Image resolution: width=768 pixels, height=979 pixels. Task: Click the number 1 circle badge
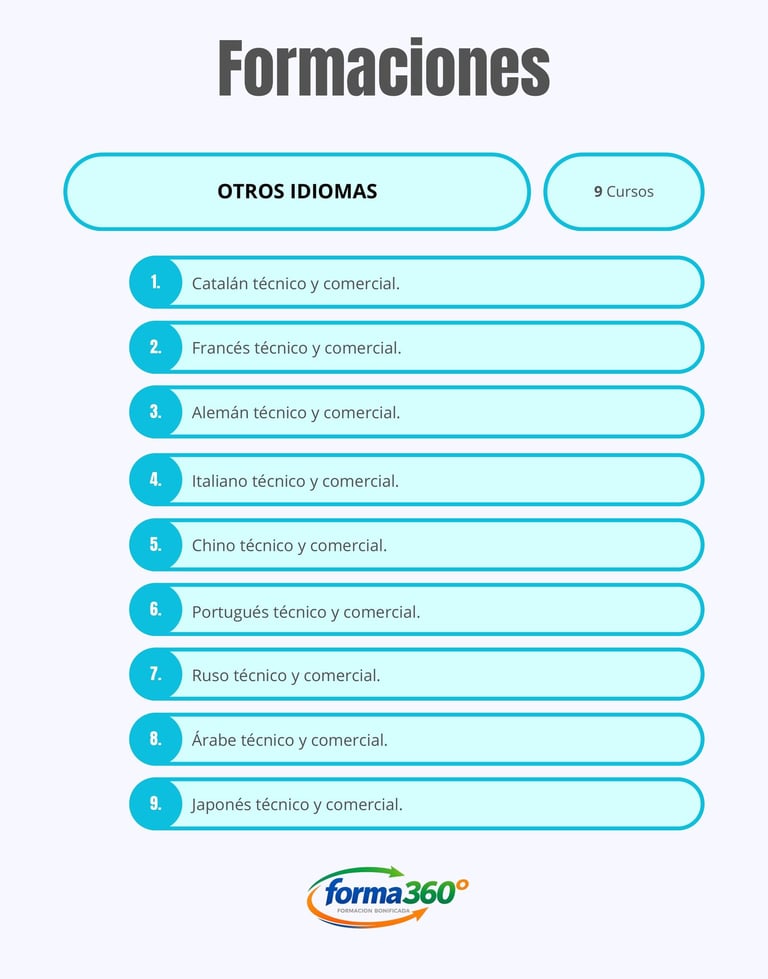(x=155, y=282)
